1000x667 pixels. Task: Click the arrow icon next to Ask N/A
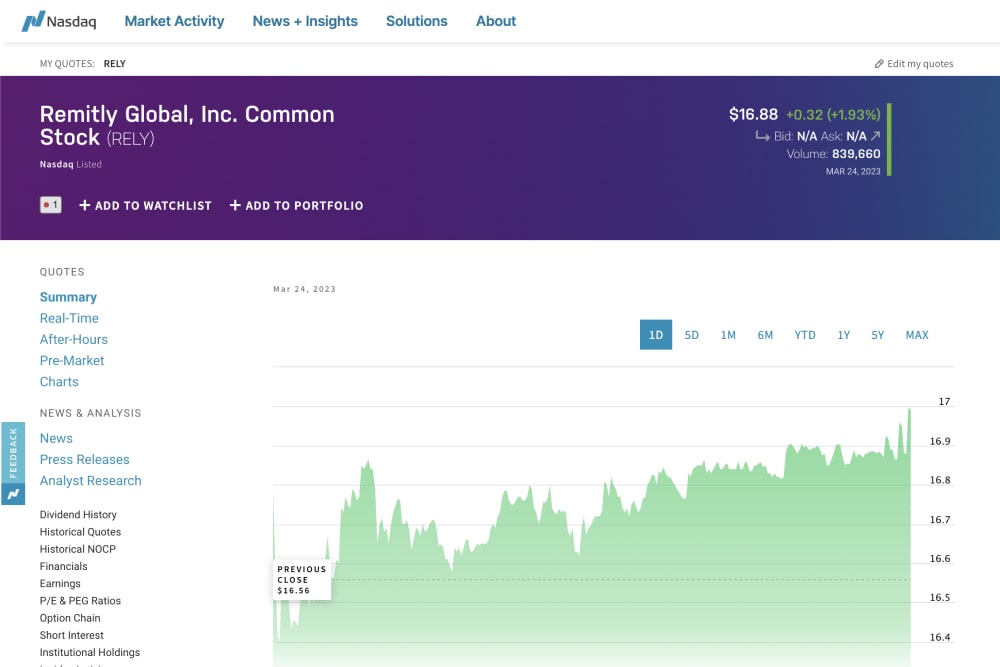click(876, 136)
